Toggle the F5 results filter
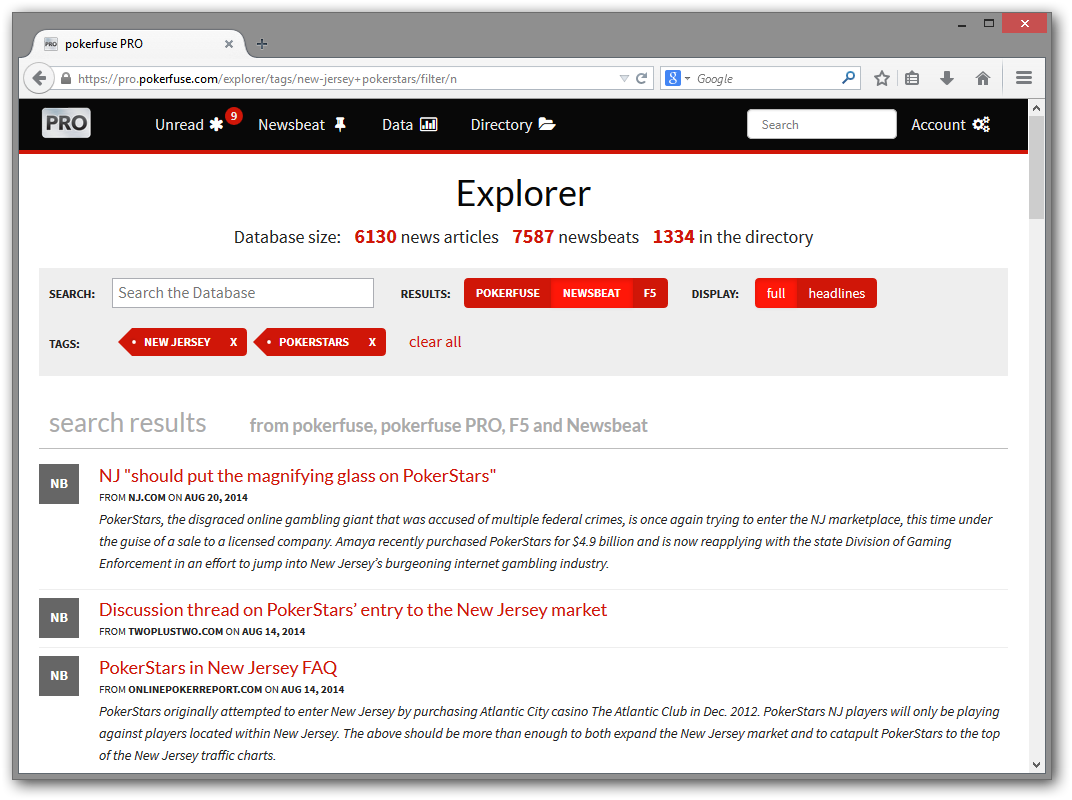1072x800 pixels. click(649, 293)
